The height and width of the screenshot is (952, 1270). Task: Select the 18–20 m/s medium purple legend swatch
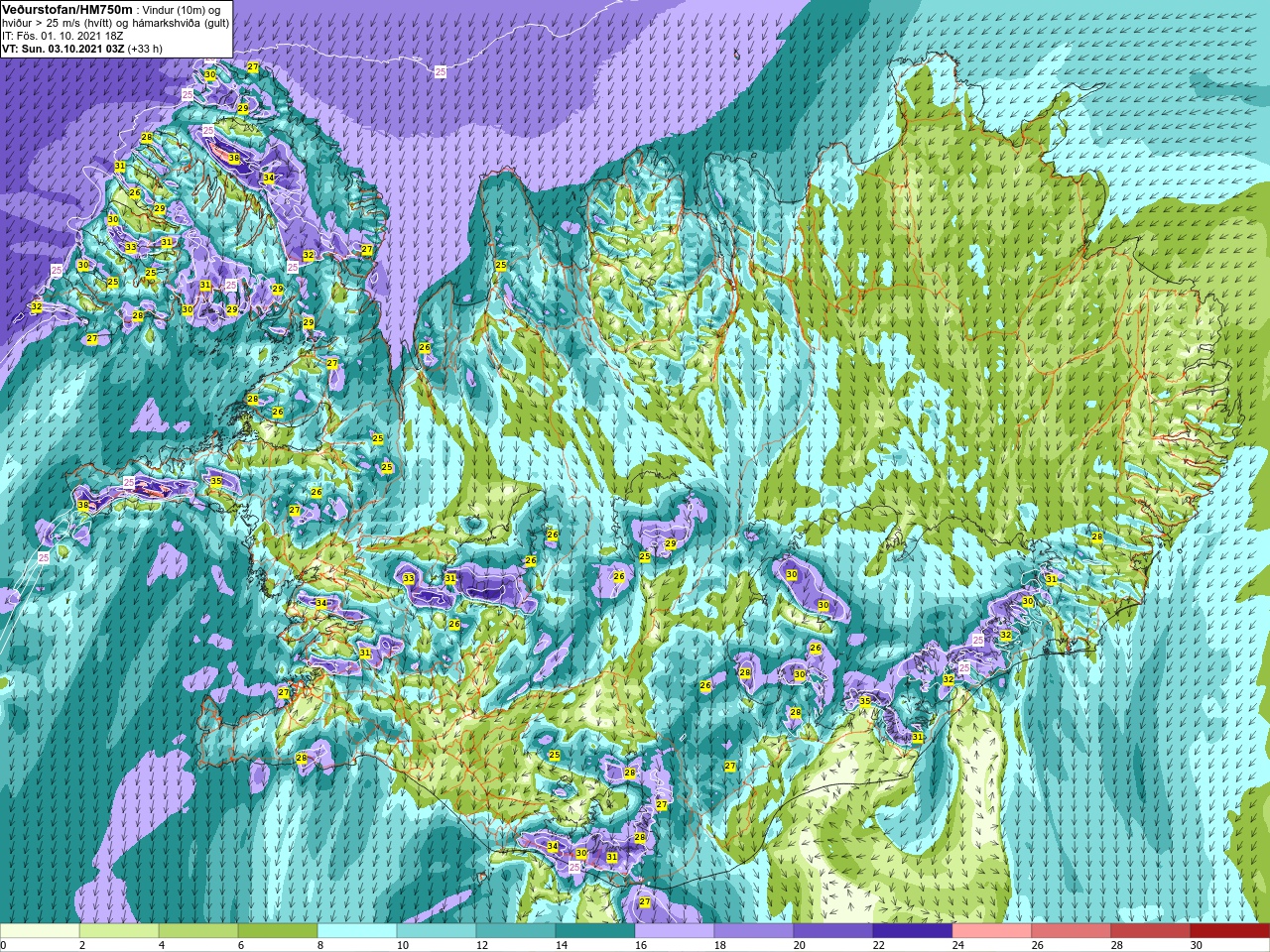[x=754, y=931]
